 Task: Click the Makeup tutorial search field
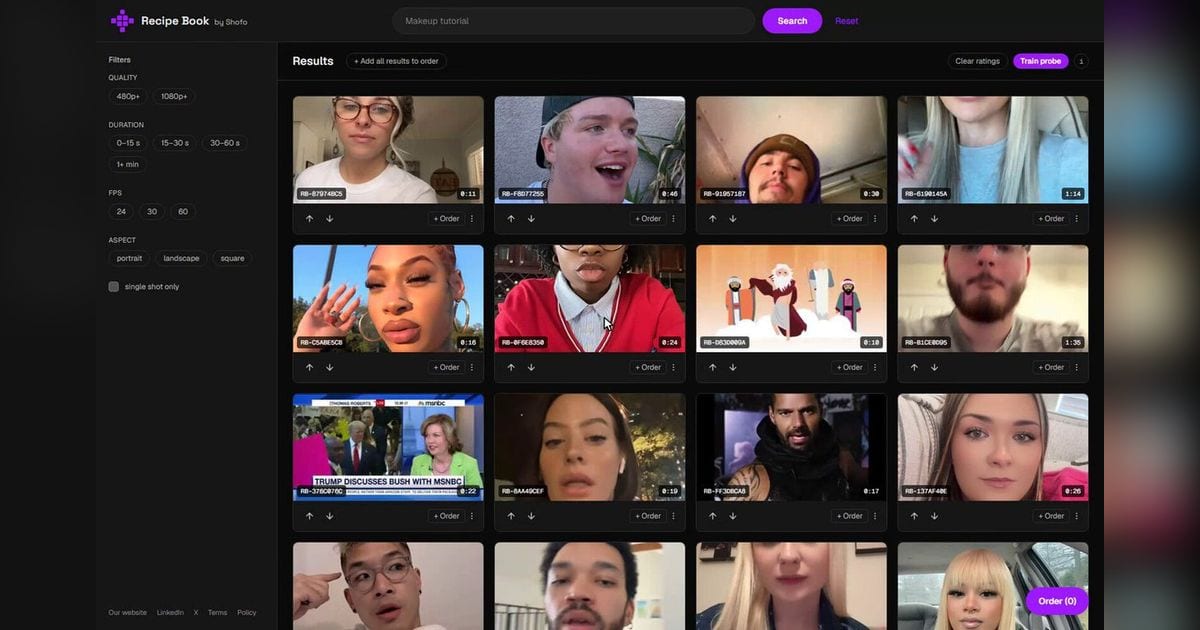pos(573,21)
